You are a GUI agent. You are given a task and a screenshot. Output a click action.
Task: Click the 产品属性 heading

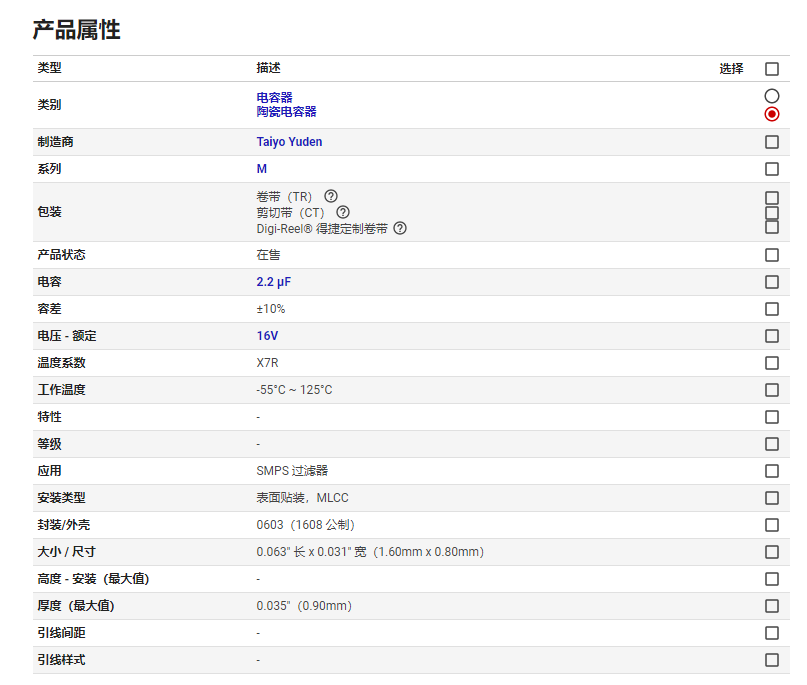[77, 29]
